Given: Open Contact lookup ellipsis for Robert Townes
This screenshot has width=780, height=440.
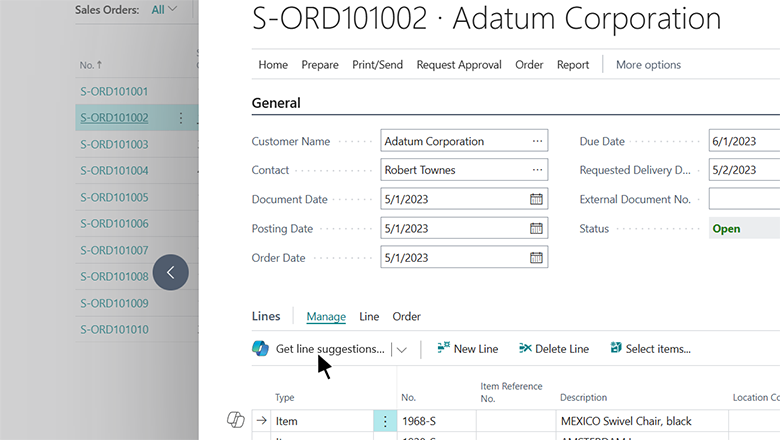Looking at the screenshot, I should coord(538,170).
